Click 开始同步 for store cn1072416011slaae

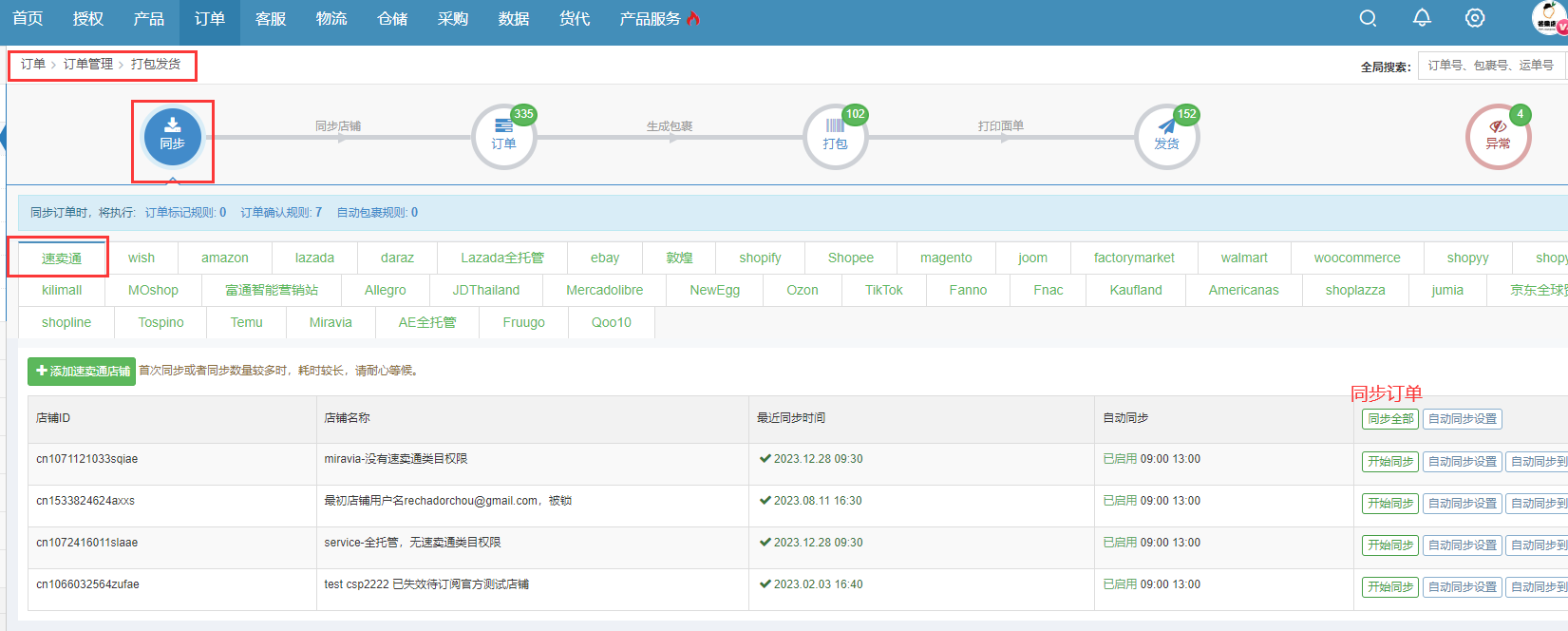tap(1390, 545)
